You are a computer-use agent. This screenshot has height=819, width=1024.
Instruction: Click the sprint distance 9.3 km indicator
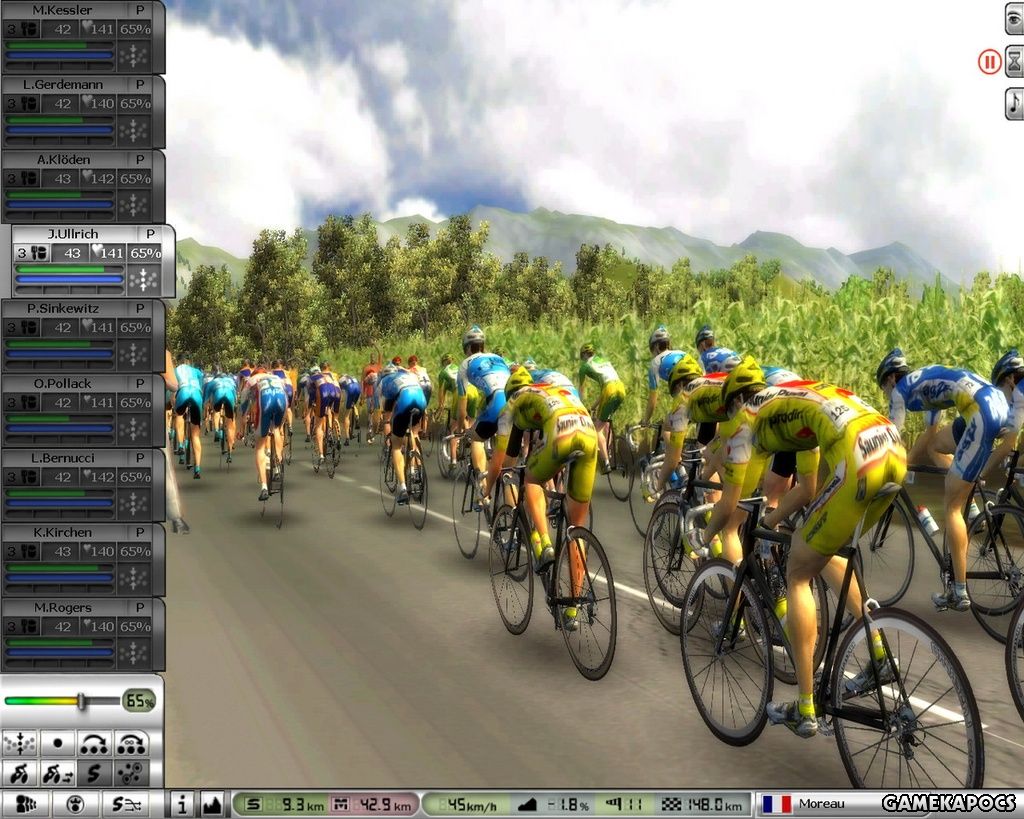click(285, 805)
